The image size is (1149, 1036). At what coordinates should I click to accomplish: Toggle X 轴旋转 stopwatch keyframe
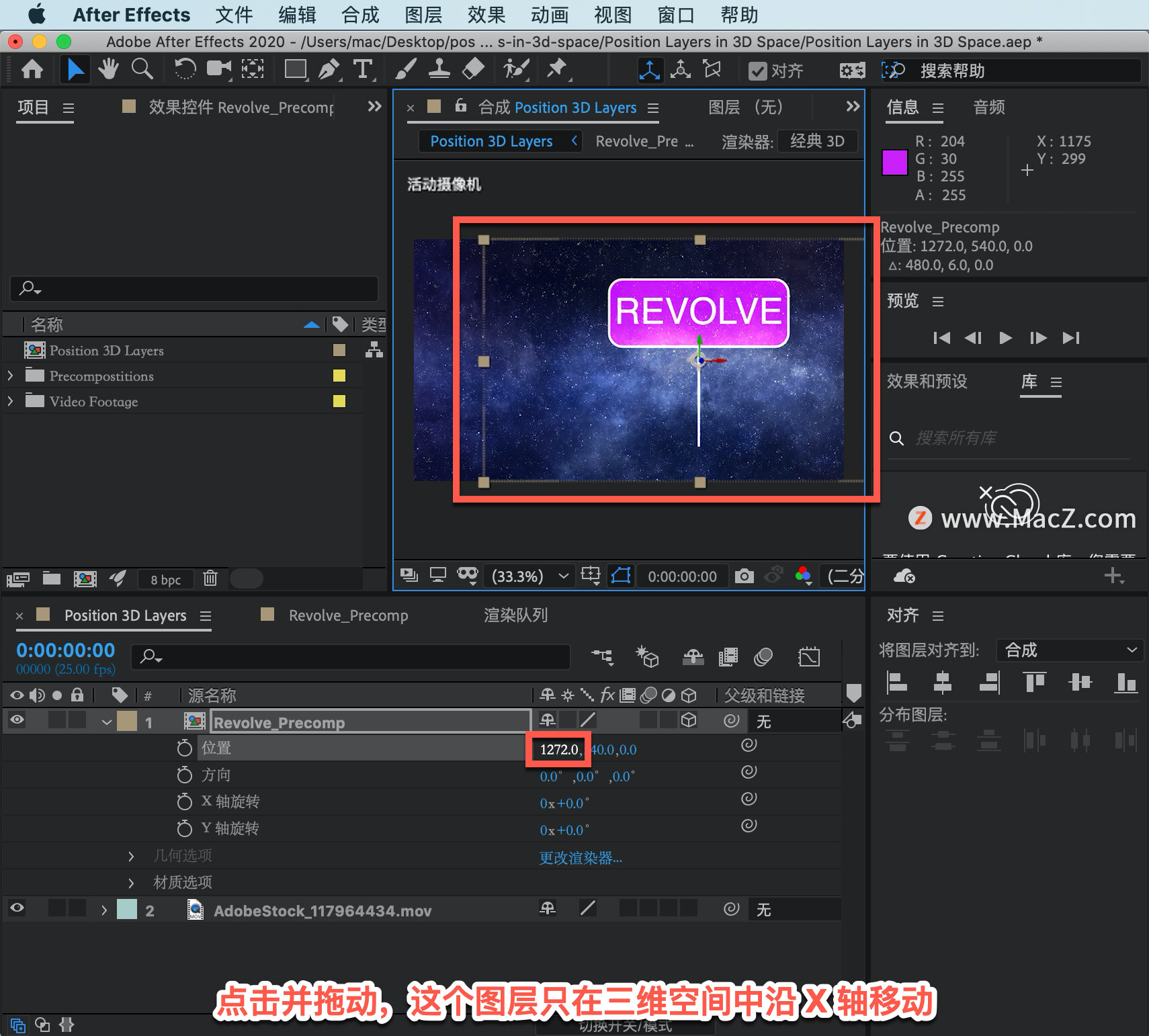(x=184, y=802)
